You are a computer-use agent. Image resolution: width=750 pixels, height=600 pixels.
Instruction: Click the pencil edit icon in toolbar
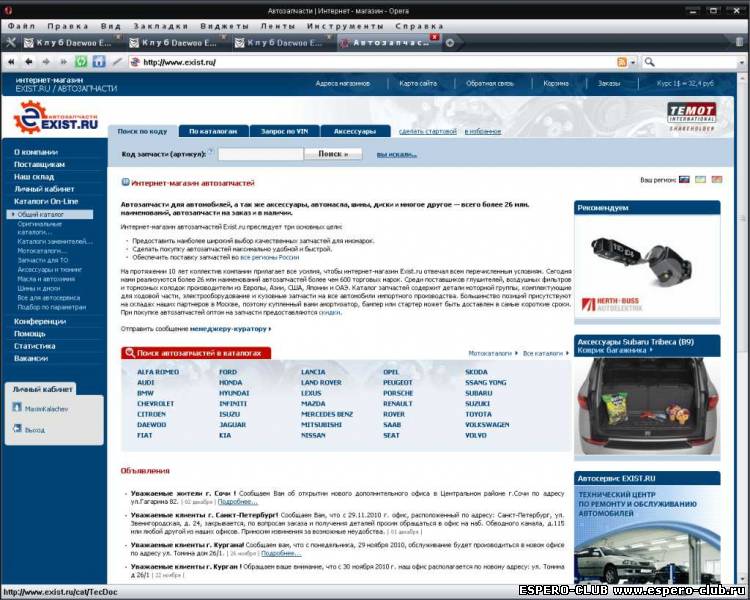117,62
